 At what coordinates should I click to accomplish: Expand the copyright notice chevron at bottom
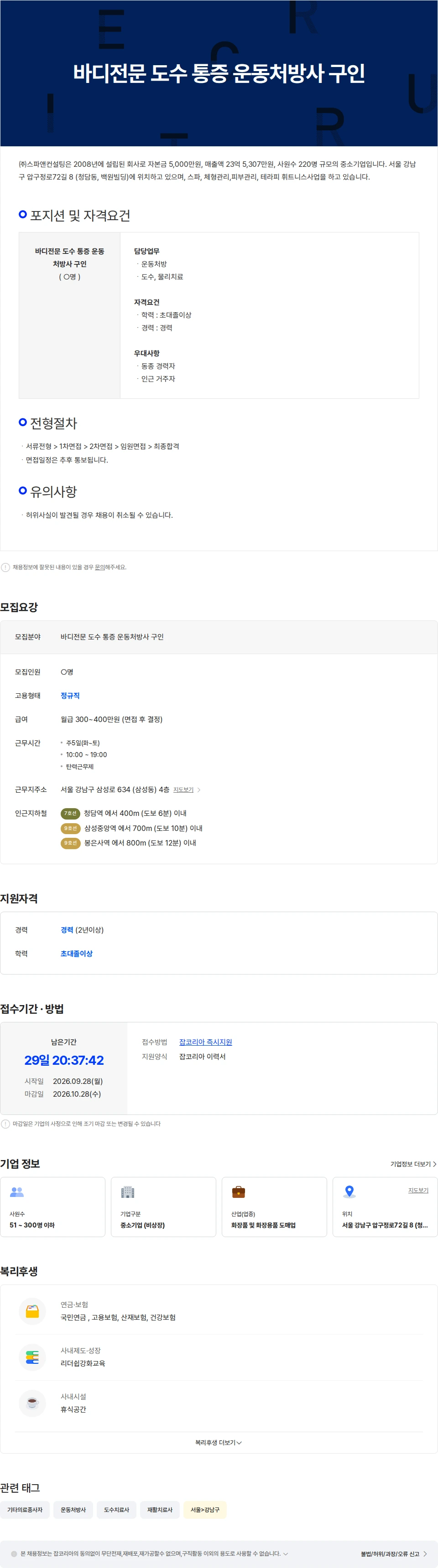coord(286,1553)
